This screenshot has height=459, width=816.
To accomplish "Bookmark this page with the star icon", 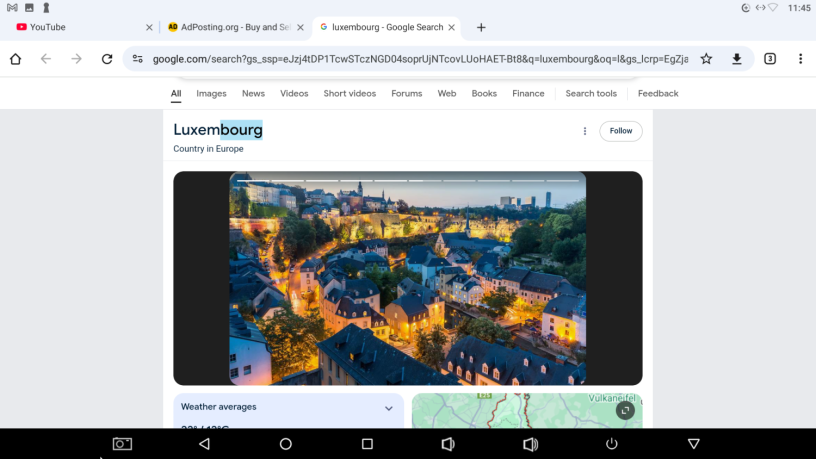I will [x=706, y=59].
